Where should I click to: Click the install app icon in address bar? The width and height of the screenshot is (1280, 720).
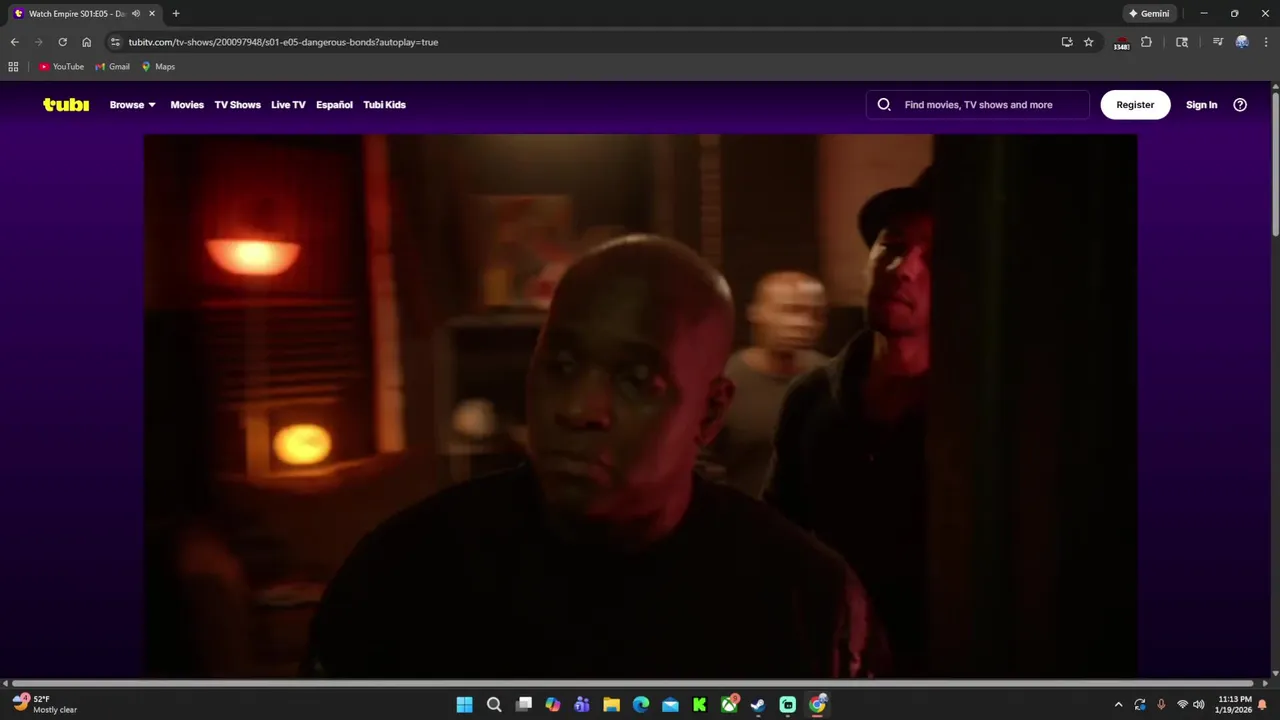coord(1067,42)
